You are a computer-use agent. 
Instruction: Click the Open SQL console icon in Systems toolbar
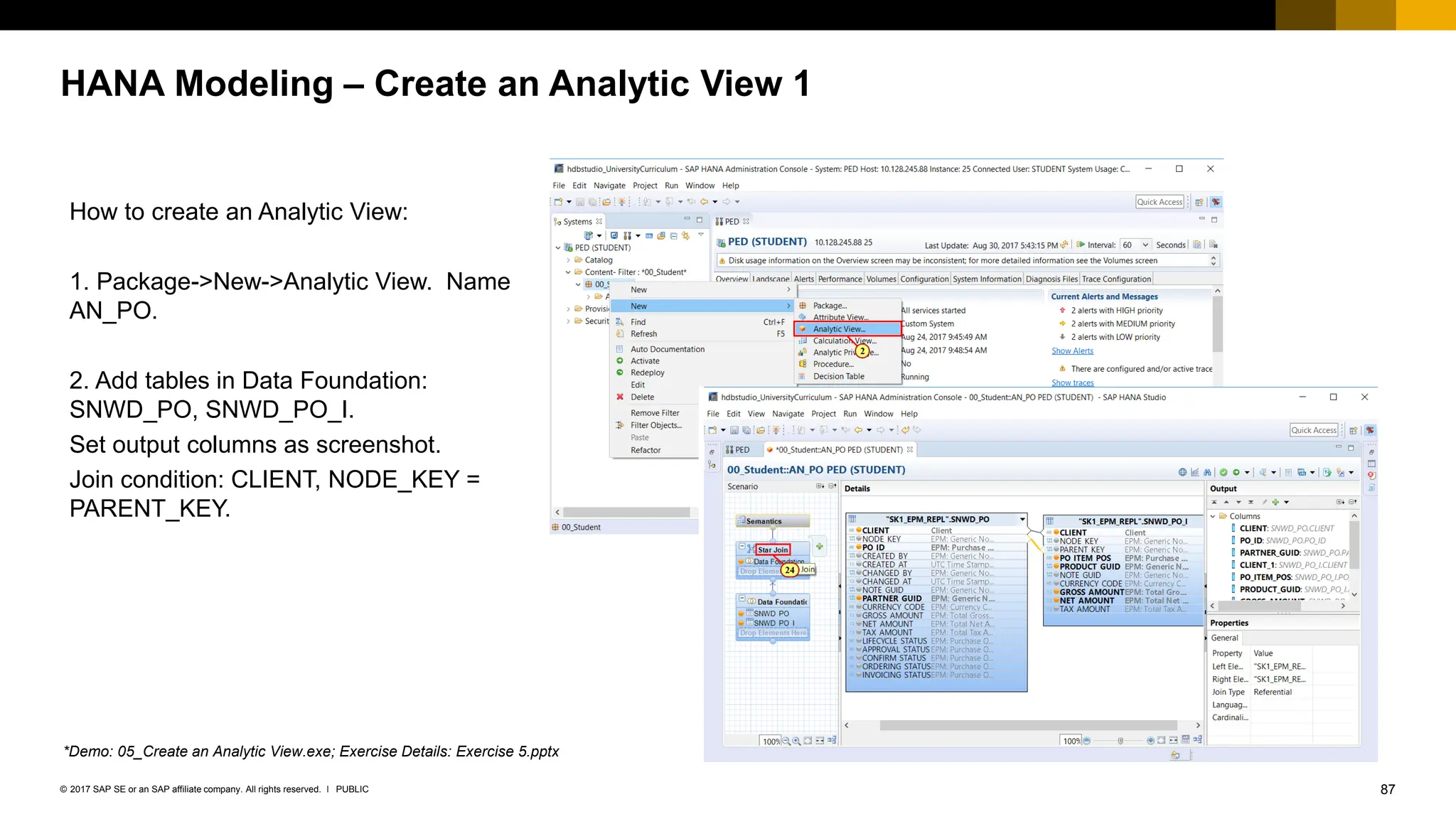(649, 235)
